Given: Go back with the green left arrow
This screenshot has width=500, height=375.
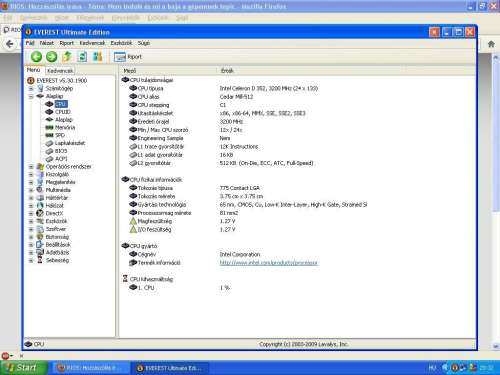Looking at the screenshot, I should pos(36,57).
